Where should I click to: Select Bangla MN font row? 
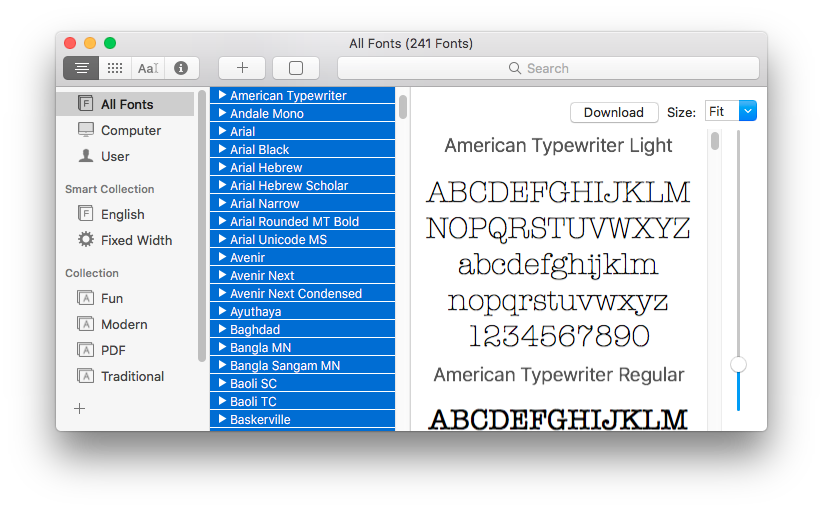tap(302, 347)
